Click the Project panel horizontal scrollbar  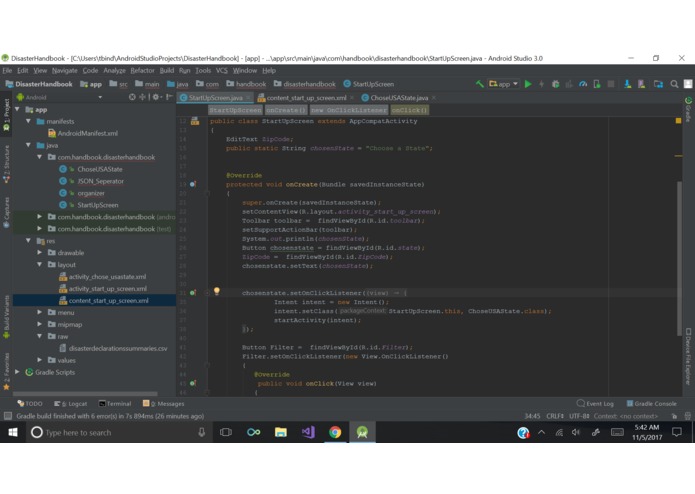coord(85,393)
